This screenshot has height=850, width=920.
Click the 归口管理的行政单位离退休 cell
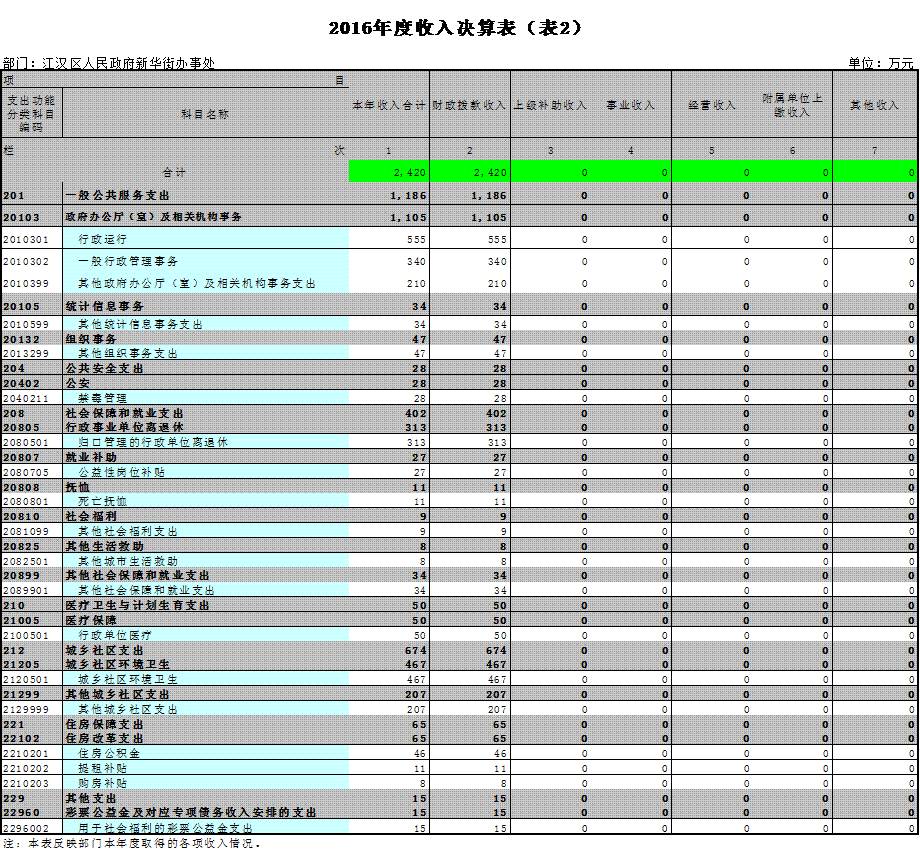152,442
